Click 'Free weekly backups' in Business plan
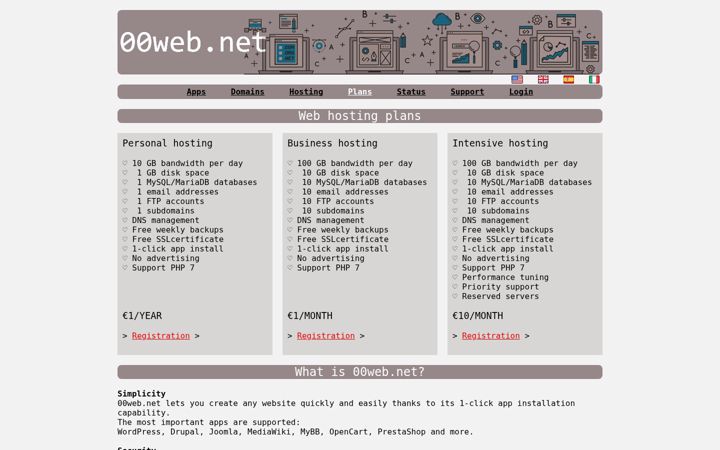Screen dimensions: 720x450 tap(343, 230)
